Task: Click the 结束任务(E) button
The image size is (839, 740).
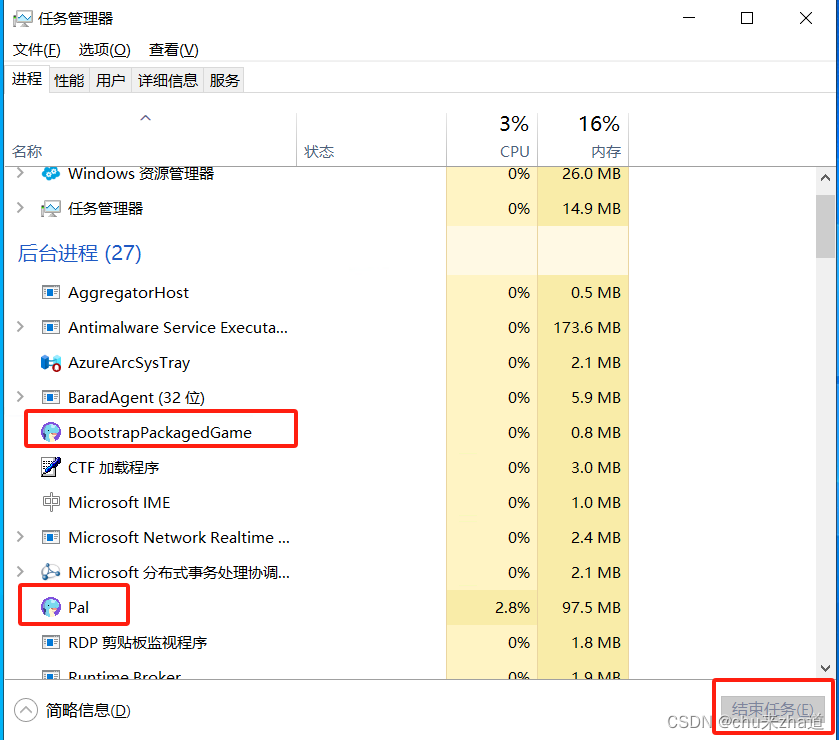Action: 773,710
